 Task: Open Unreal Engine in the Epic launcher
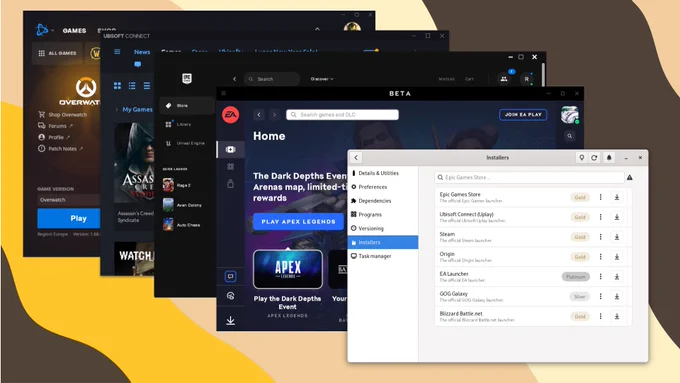point(186,143)
